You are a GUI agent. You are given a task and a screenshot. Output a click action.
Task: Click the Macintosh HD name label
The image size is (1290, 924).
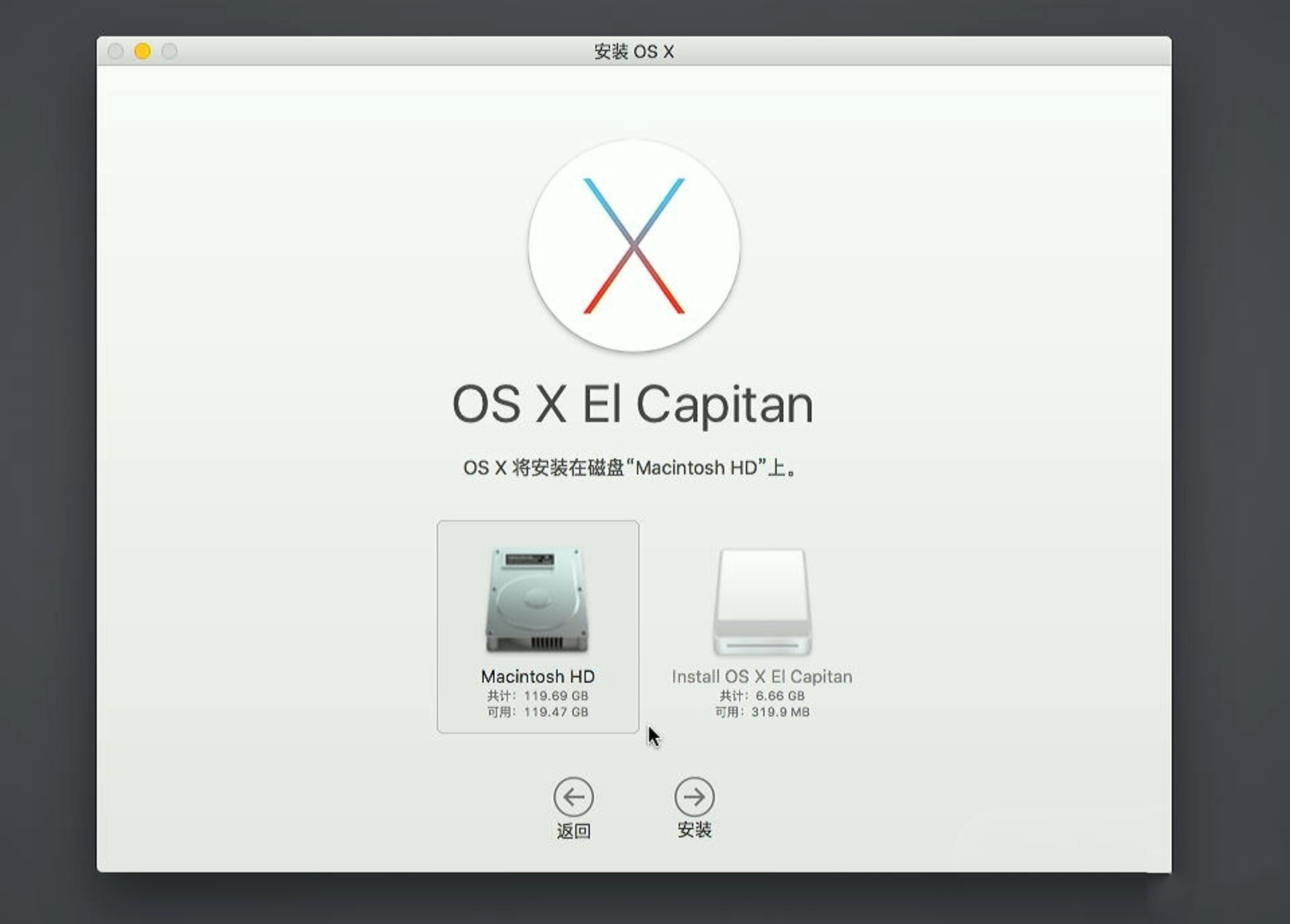click(537, 676)
